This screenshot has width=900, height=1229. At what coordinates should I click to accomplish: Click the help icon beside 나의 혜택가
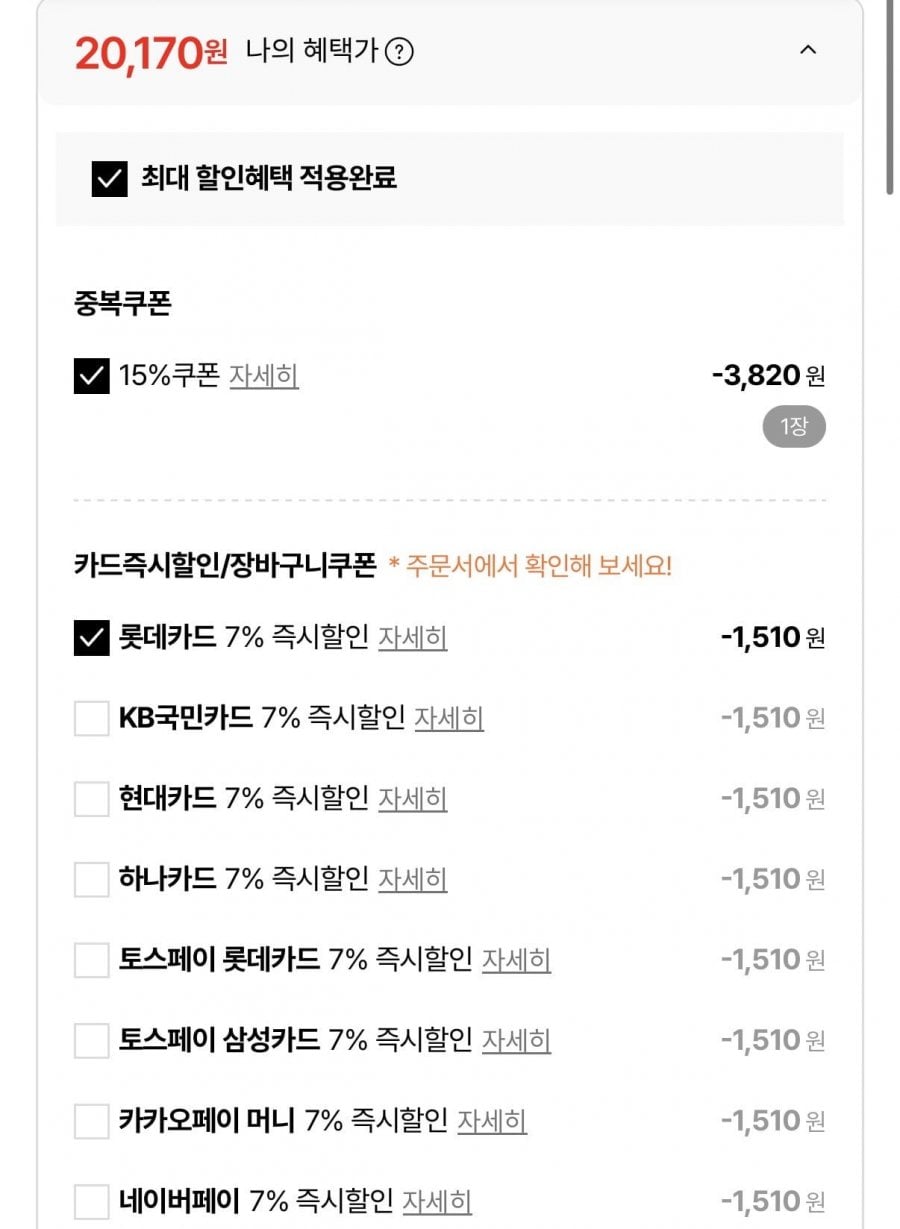[399, 51]
